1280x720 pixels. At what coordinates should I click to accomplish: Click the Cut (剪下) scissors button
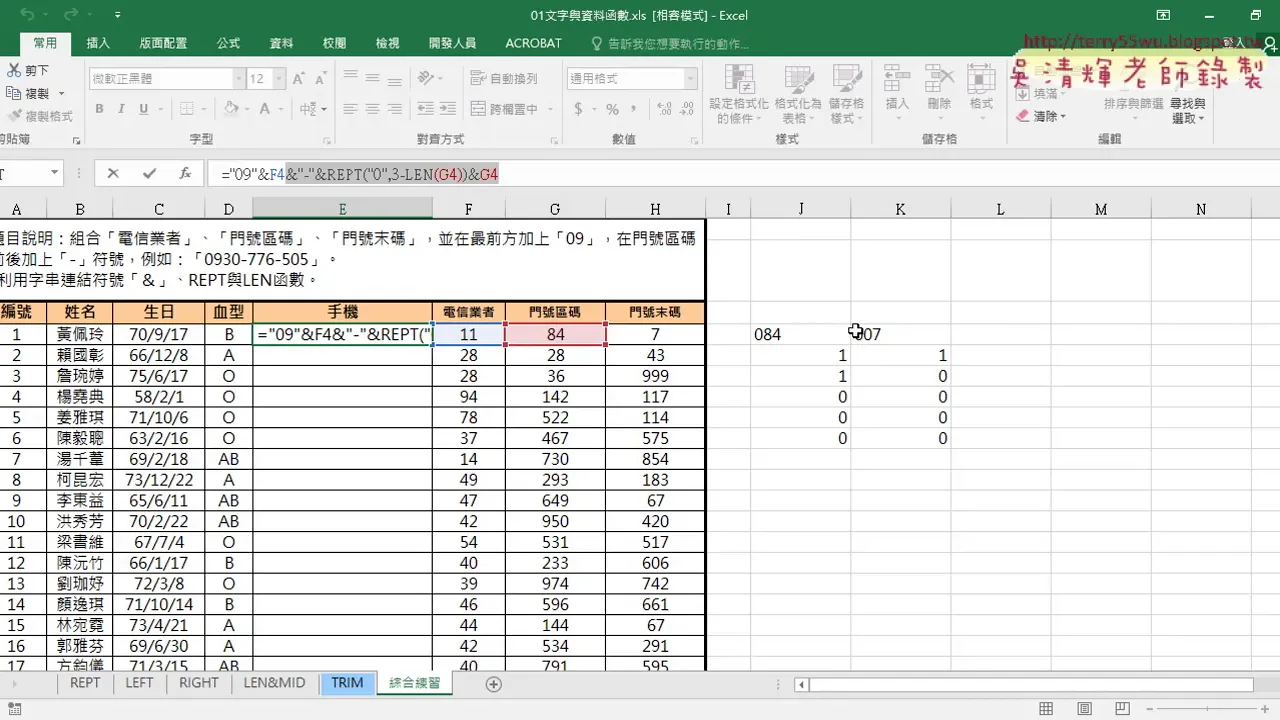pos(28,71)
